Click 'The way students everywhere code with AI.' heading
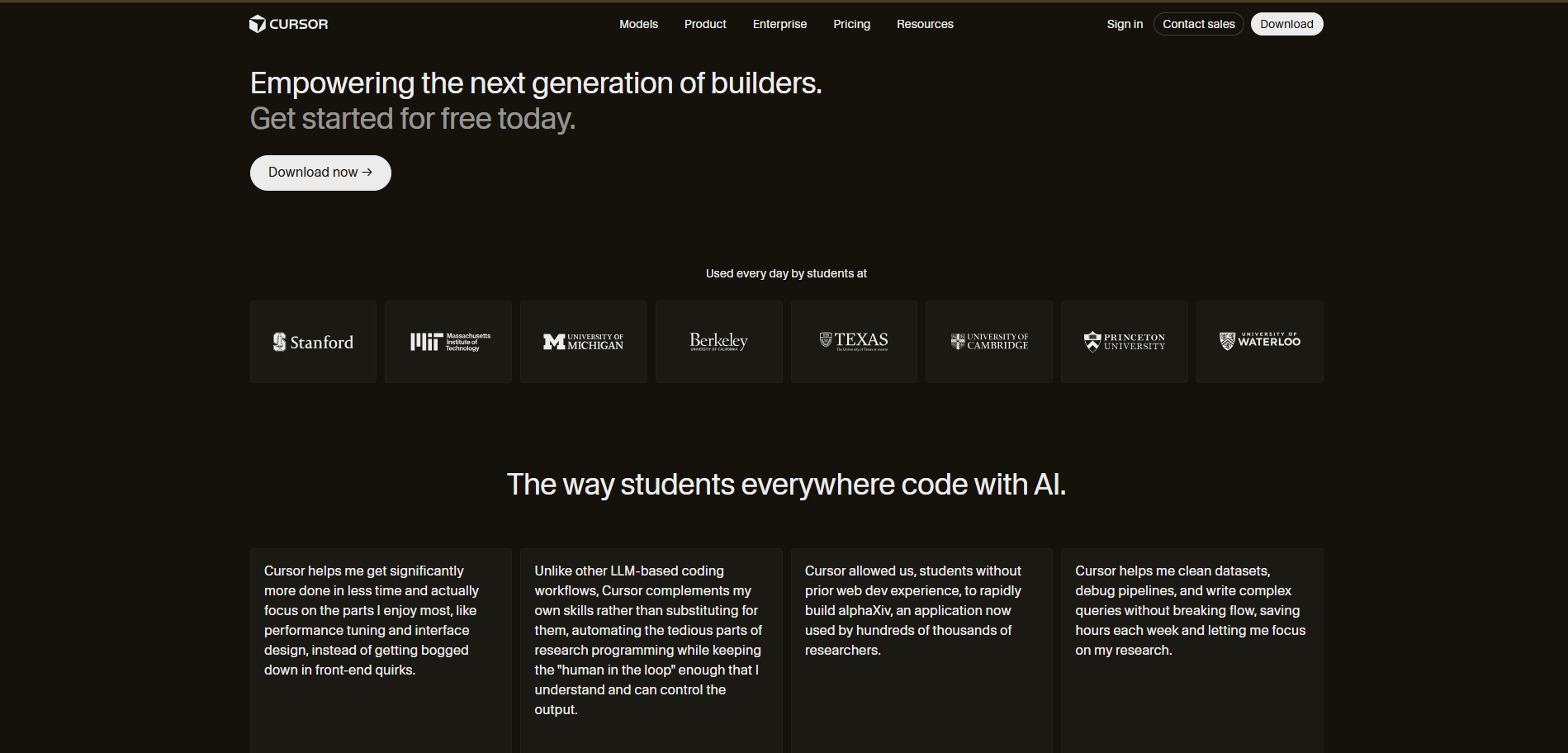Screen dimensions: 1568x753 coord(786,485)
